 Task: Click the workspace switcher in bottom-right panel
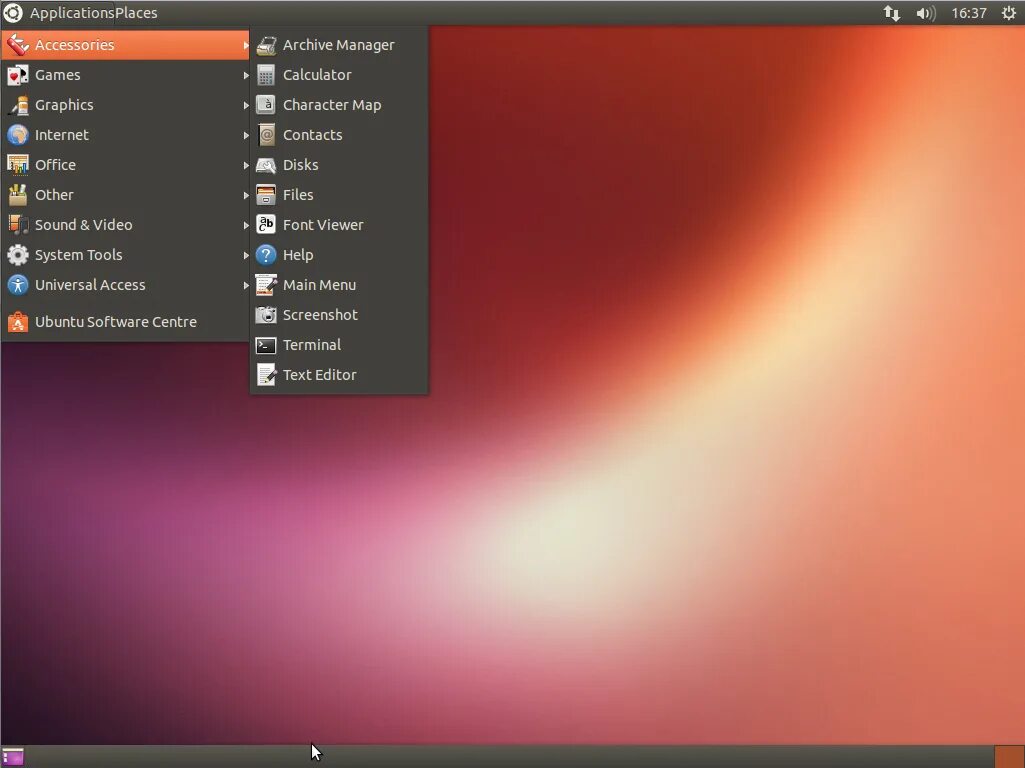pyautogui.click(x=1009, y=757)
